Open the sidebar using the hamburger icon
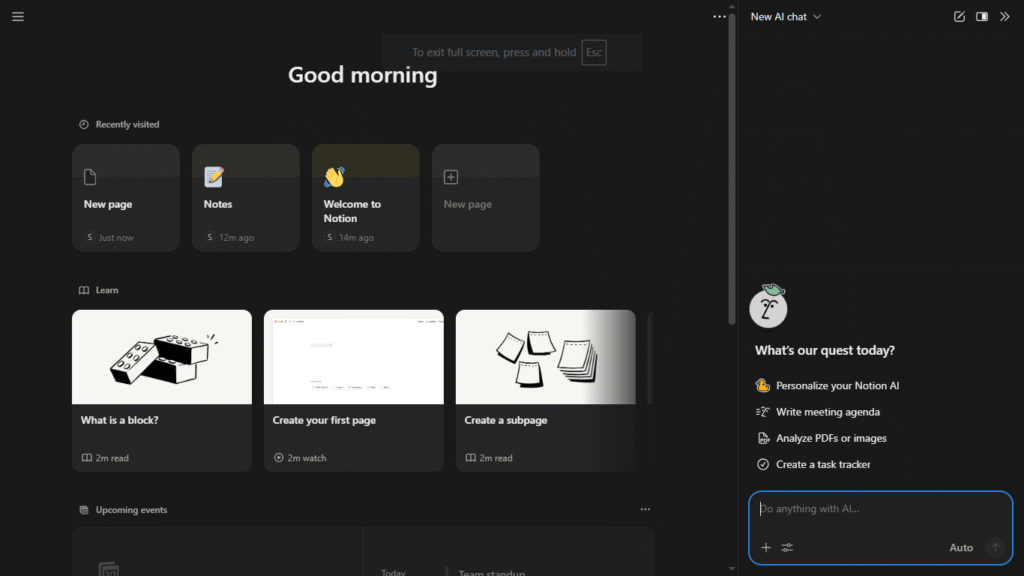The height and width of the screenshot is (576, 1024). [17, 16]
